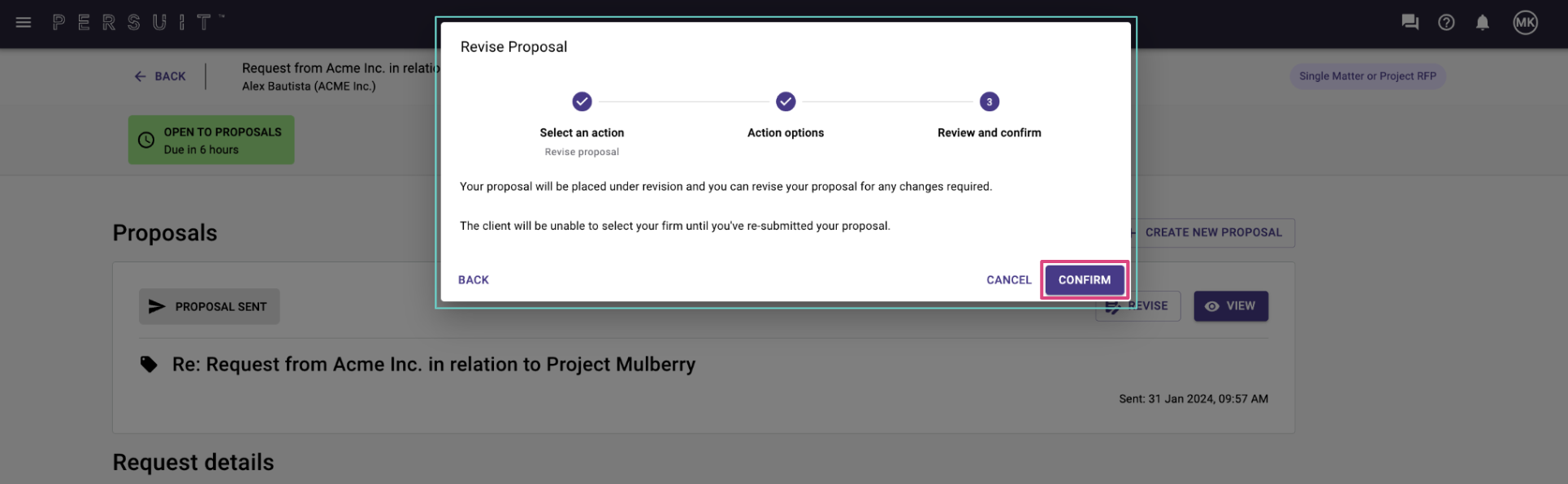Viewport: 1568px width, 484px height.
Task: Click the Action options checkmark step
Action: tap(786, 102)
